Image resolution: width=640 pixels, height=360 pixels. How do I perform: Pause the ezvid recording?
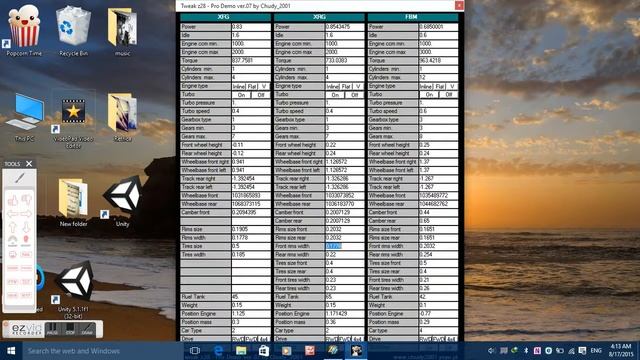(x=52, y=329)
